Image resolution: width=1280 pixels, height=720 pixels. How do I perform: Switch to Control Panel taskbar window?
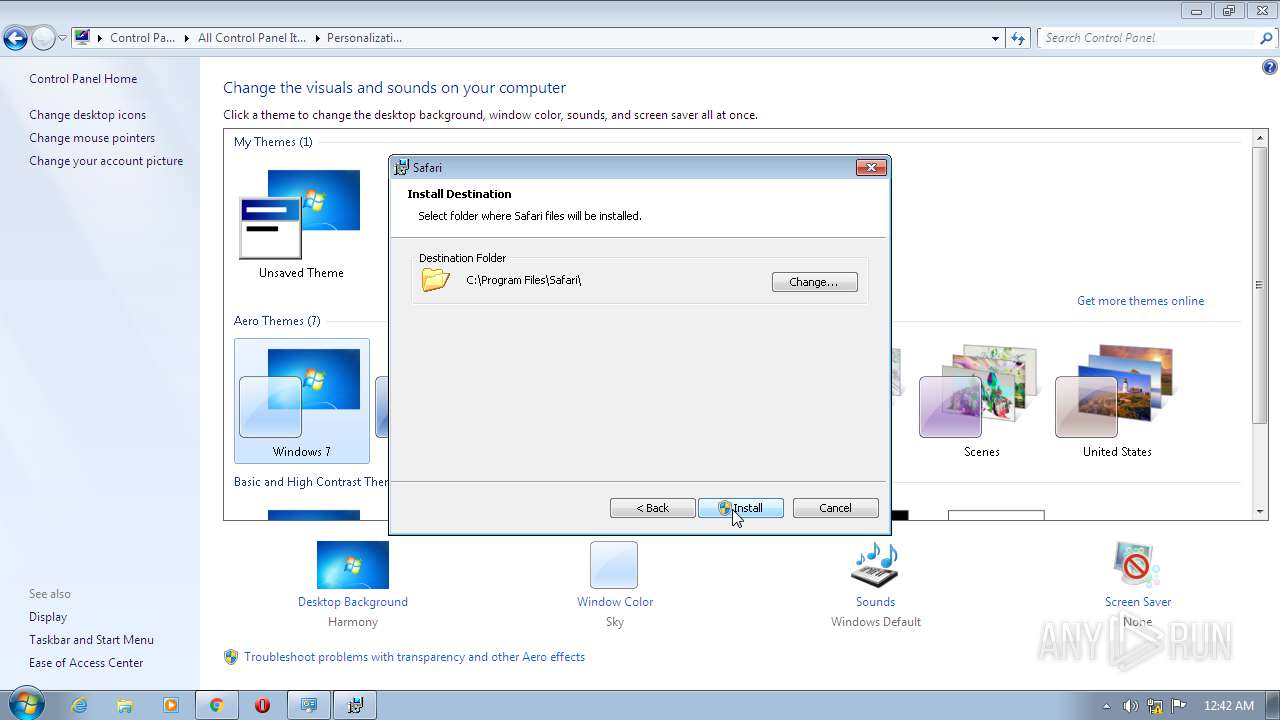pos(309,705)
